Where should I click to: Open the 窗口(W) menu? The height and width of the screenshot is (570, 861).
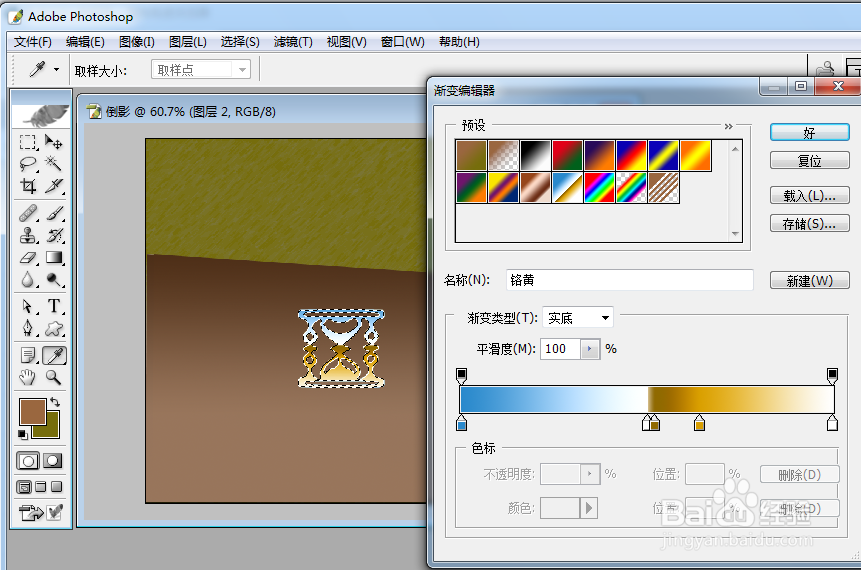pyautogui.click(x=402, y=42)
